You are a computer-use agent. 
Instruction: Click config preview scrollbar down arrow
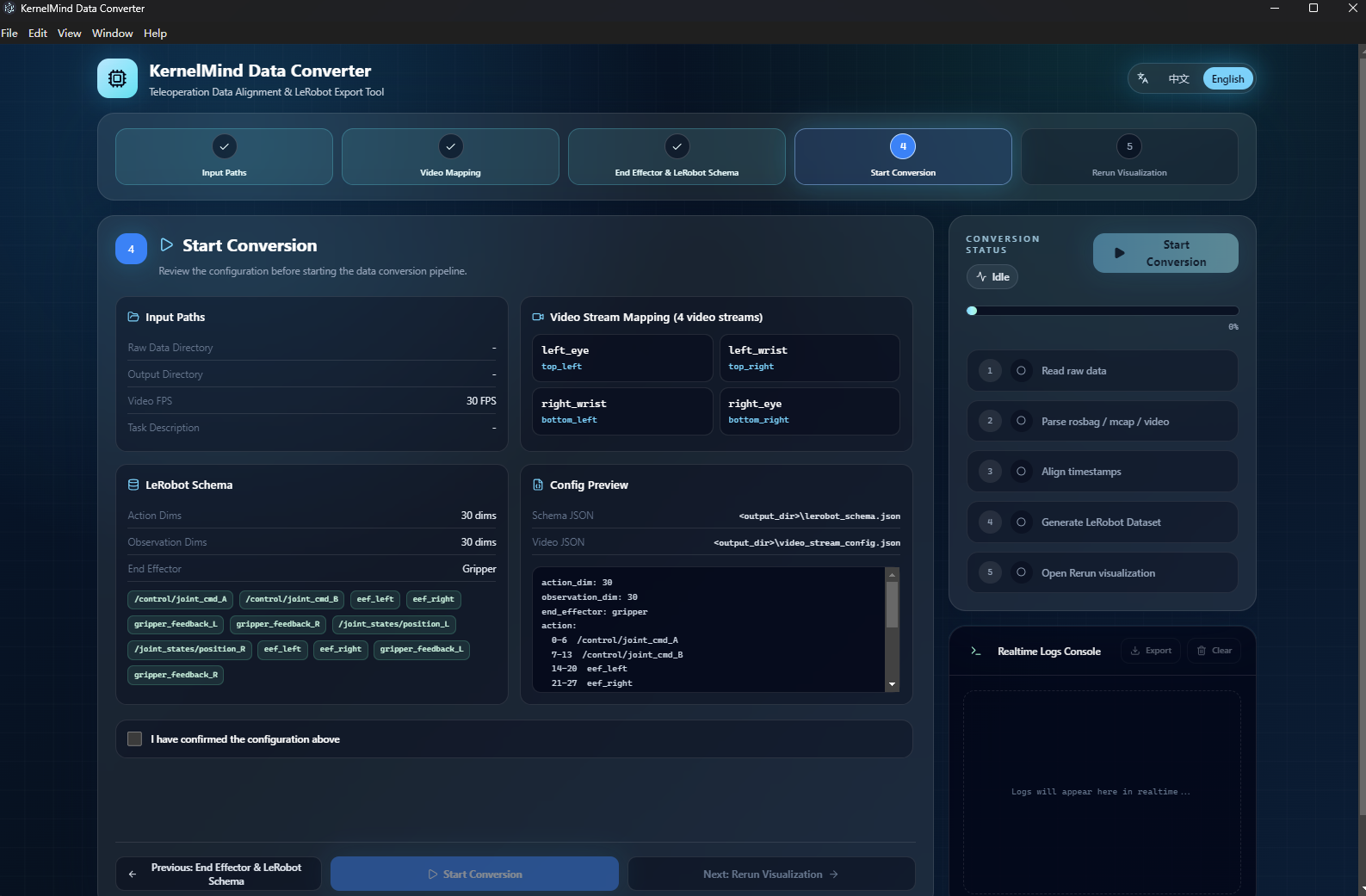[x=893, y=684]
